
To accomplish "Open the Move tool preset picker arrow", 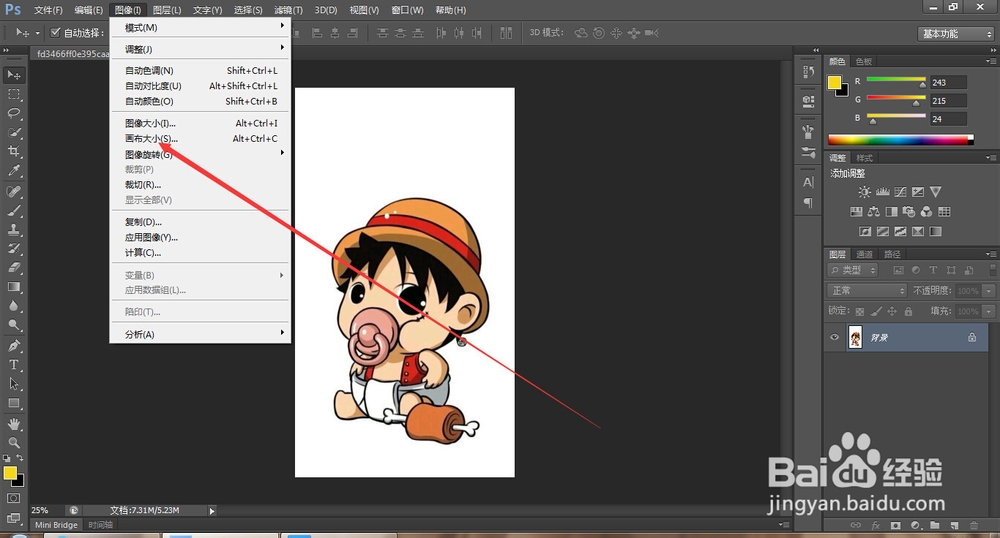I will point(37,33).
